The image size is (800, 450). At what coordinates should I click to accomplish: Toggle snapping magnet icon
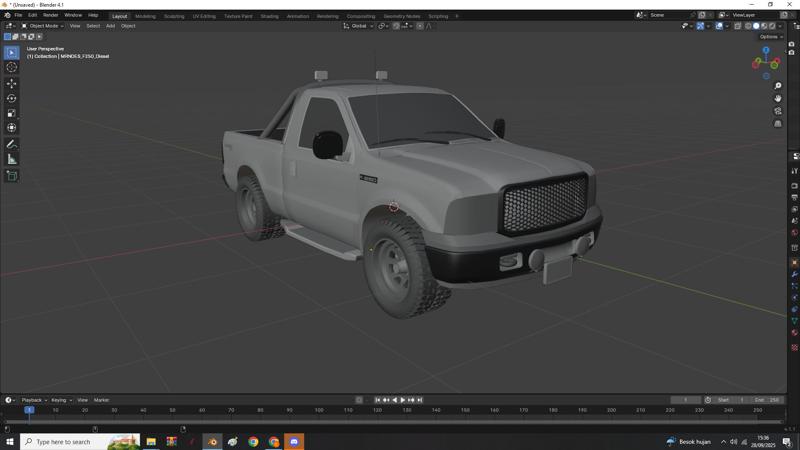[x=396, y=26]
